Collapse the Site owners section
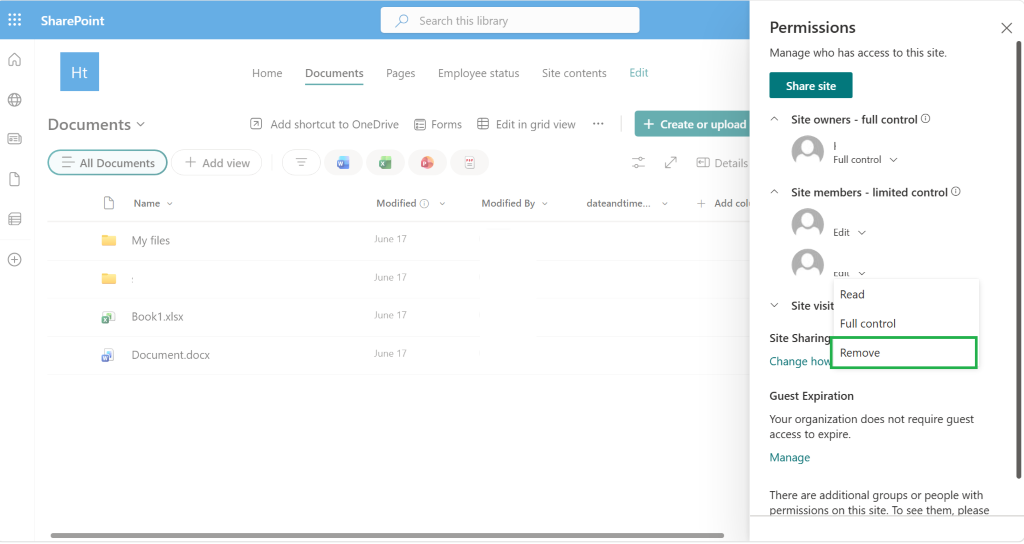 [775, 119]
